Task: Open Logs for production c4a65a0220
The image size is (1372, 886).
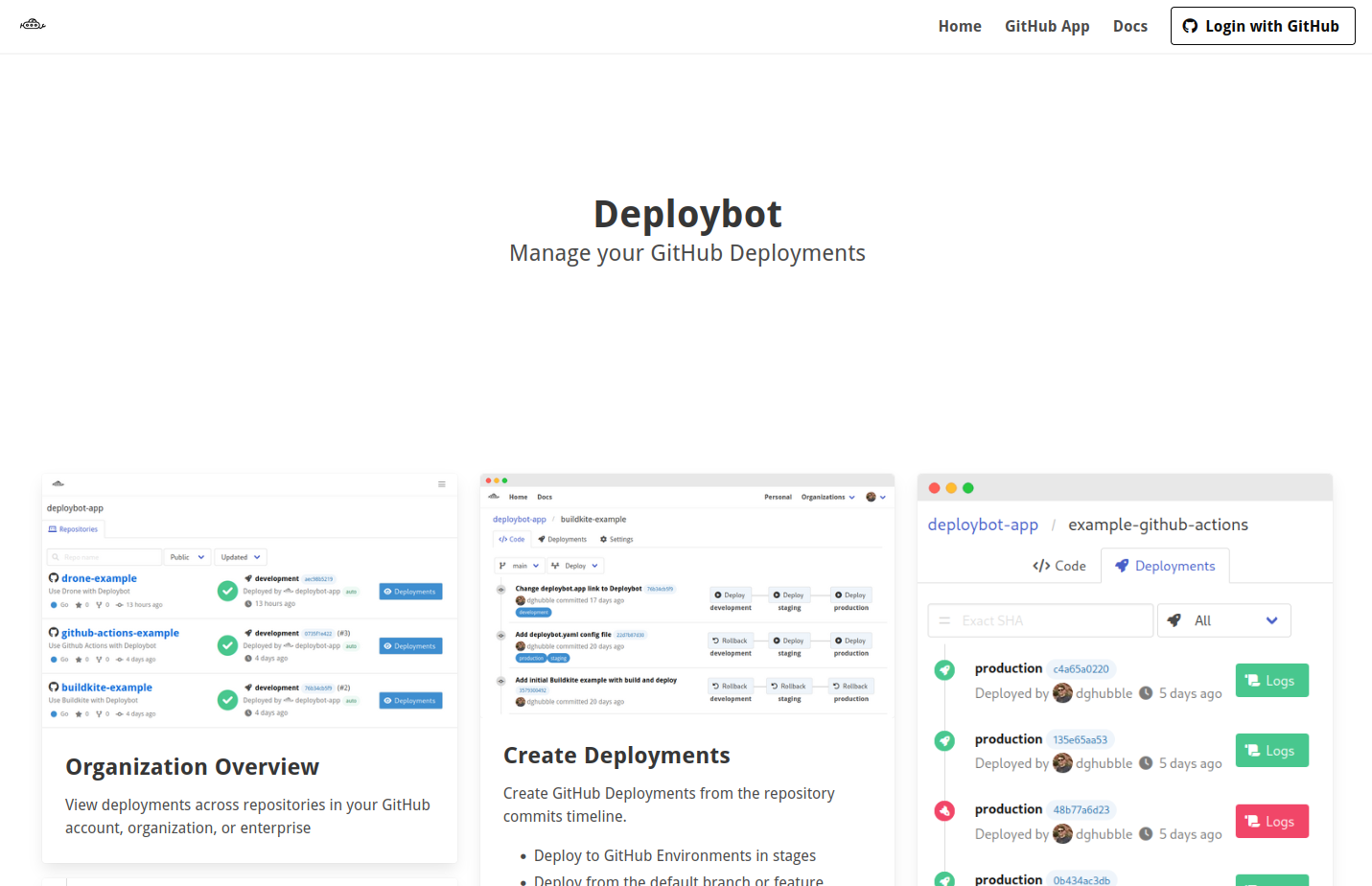Action: 1271,681
